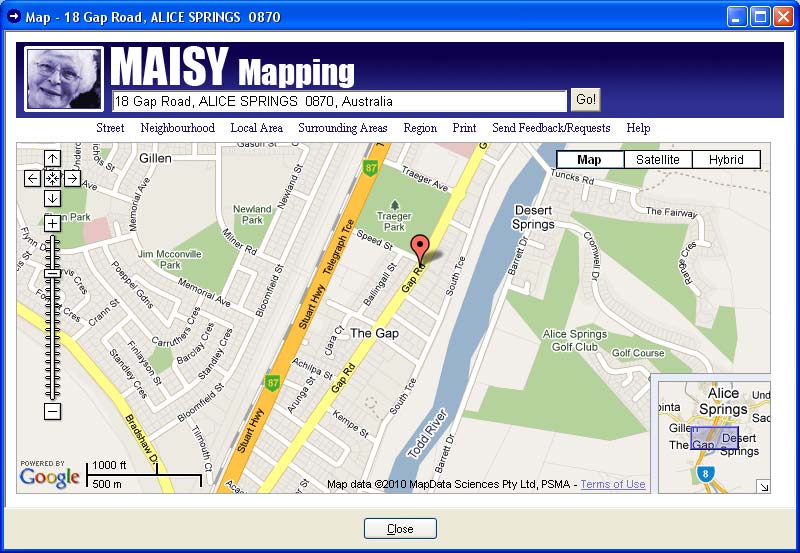Select the Local Area zoom level
Viewport: 800px width, 553px height.
(x=257, y=128)
